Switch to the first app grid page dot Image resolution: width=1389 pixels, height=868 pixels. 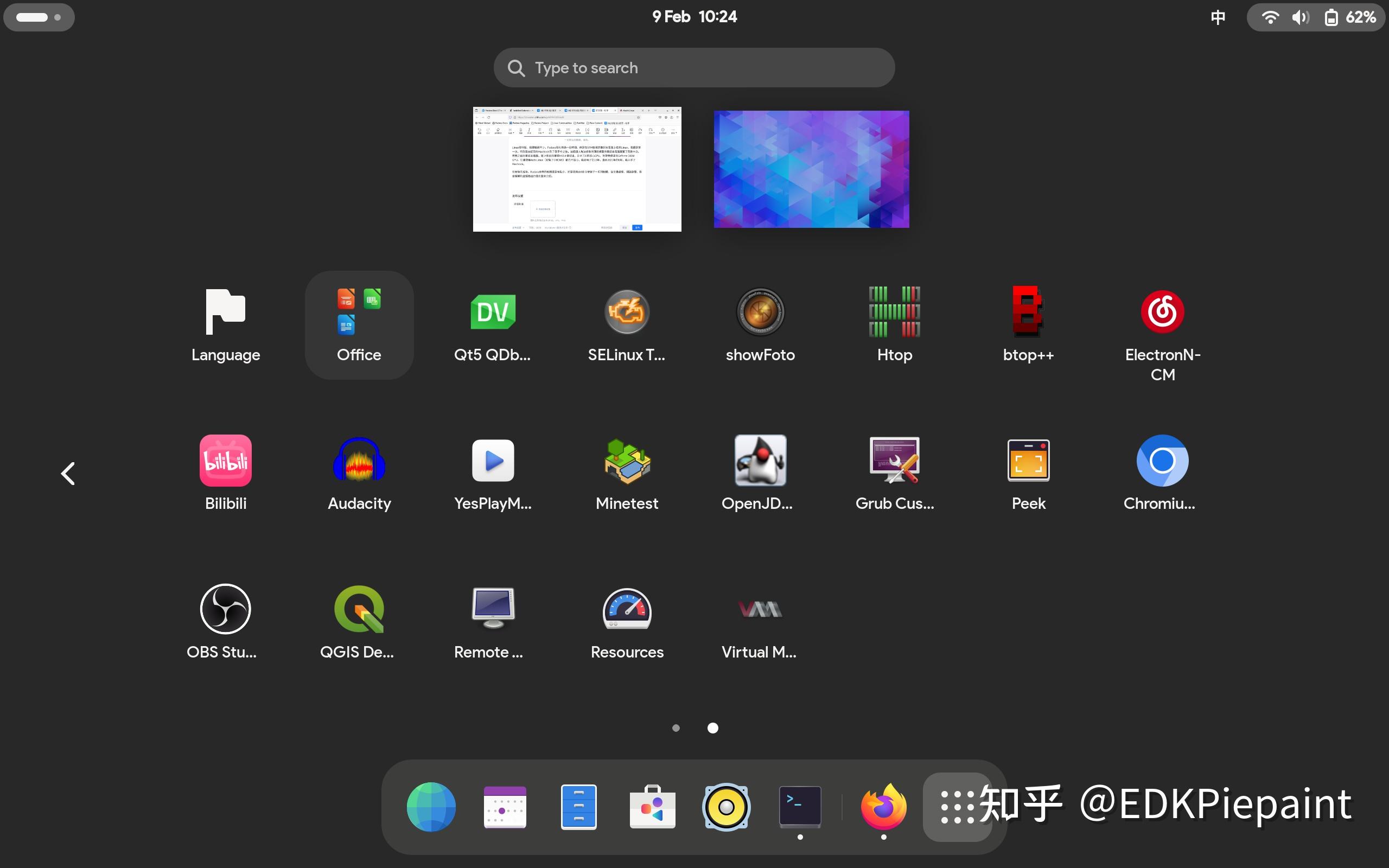tap(676, 727)
